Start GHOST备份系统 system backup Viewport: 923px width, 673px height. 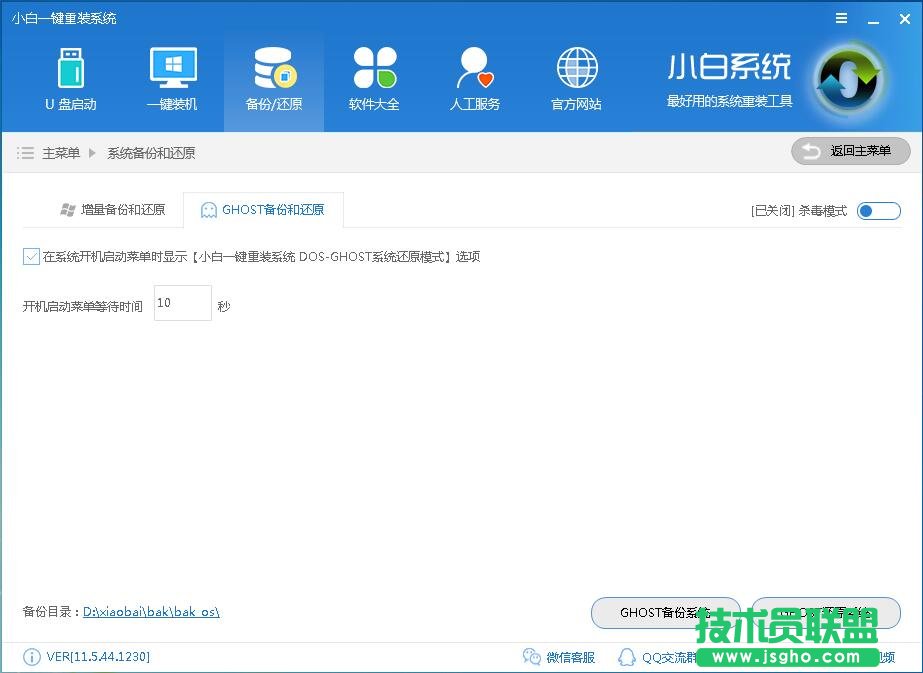pyautogui.click(x=665, y=613)
